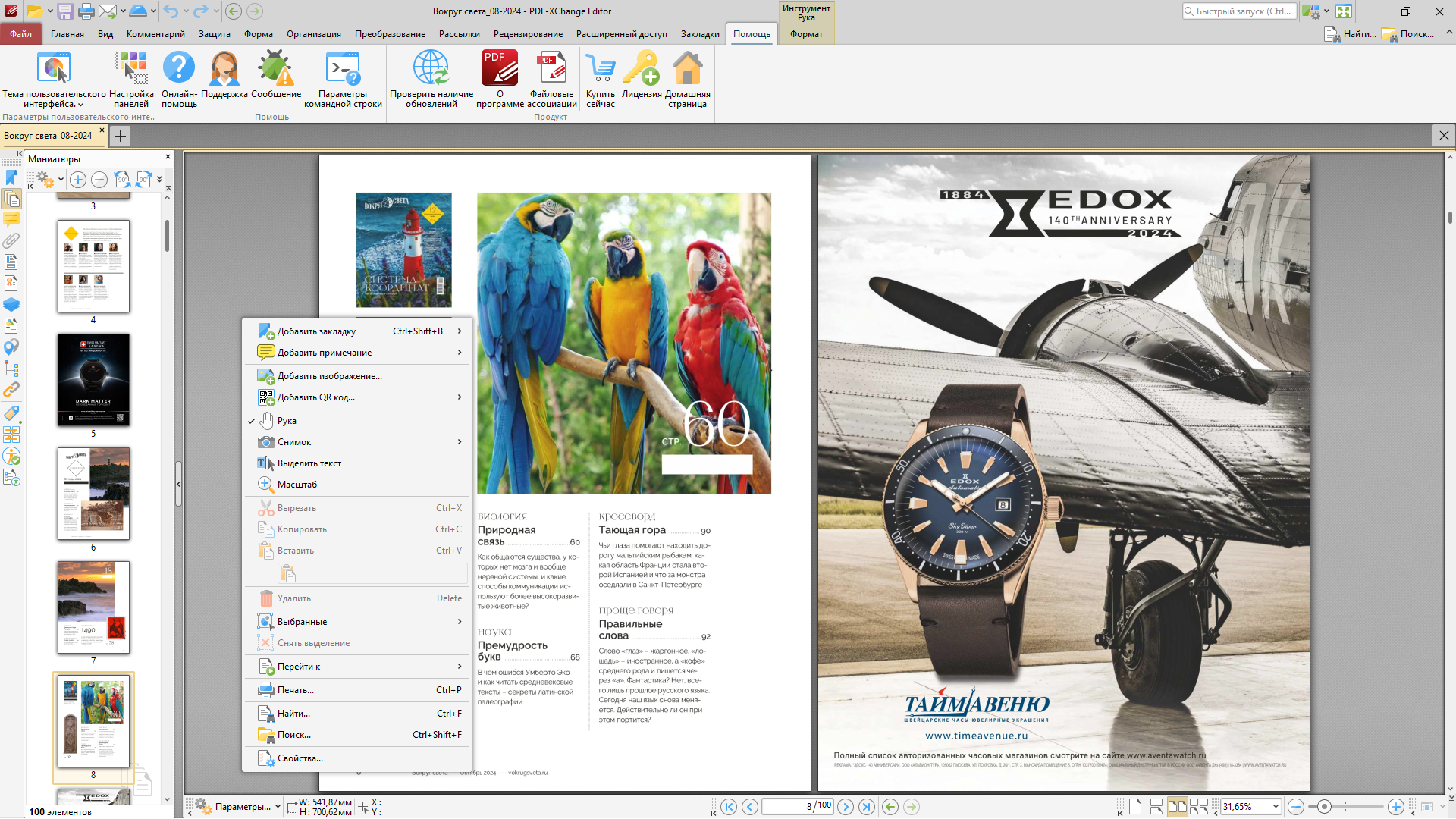Select Print from context menu
The width and height of the screenshot is (1456, 819).
tap(295, 690)
